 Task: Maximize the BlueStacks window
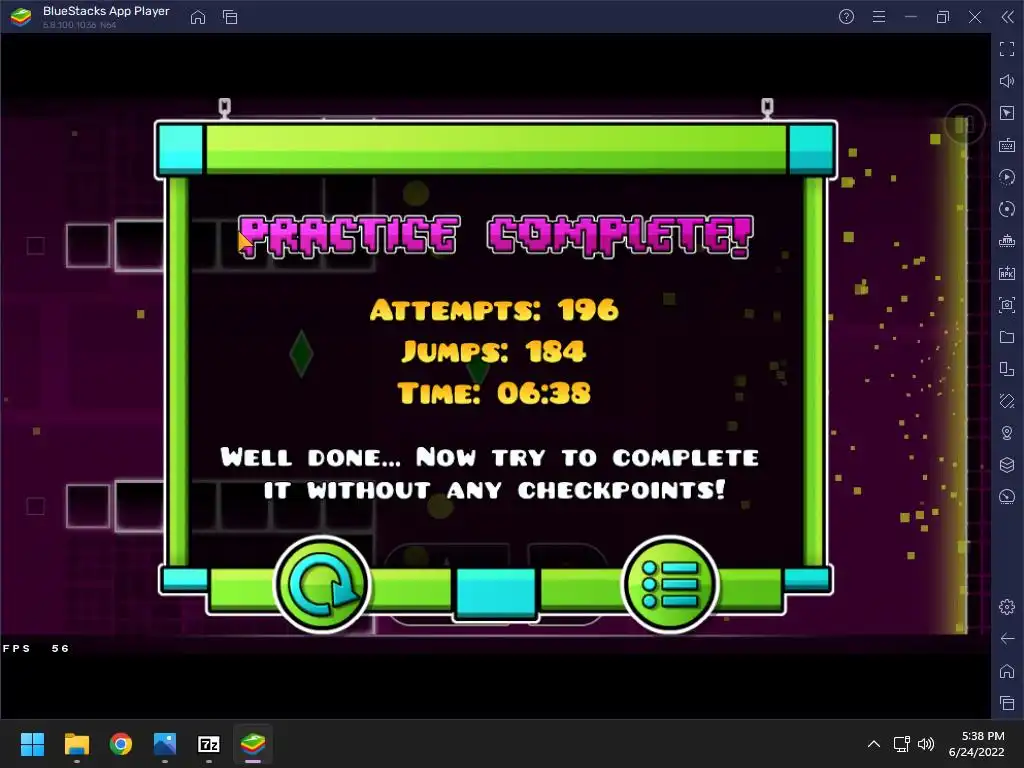tap(943, 17)
